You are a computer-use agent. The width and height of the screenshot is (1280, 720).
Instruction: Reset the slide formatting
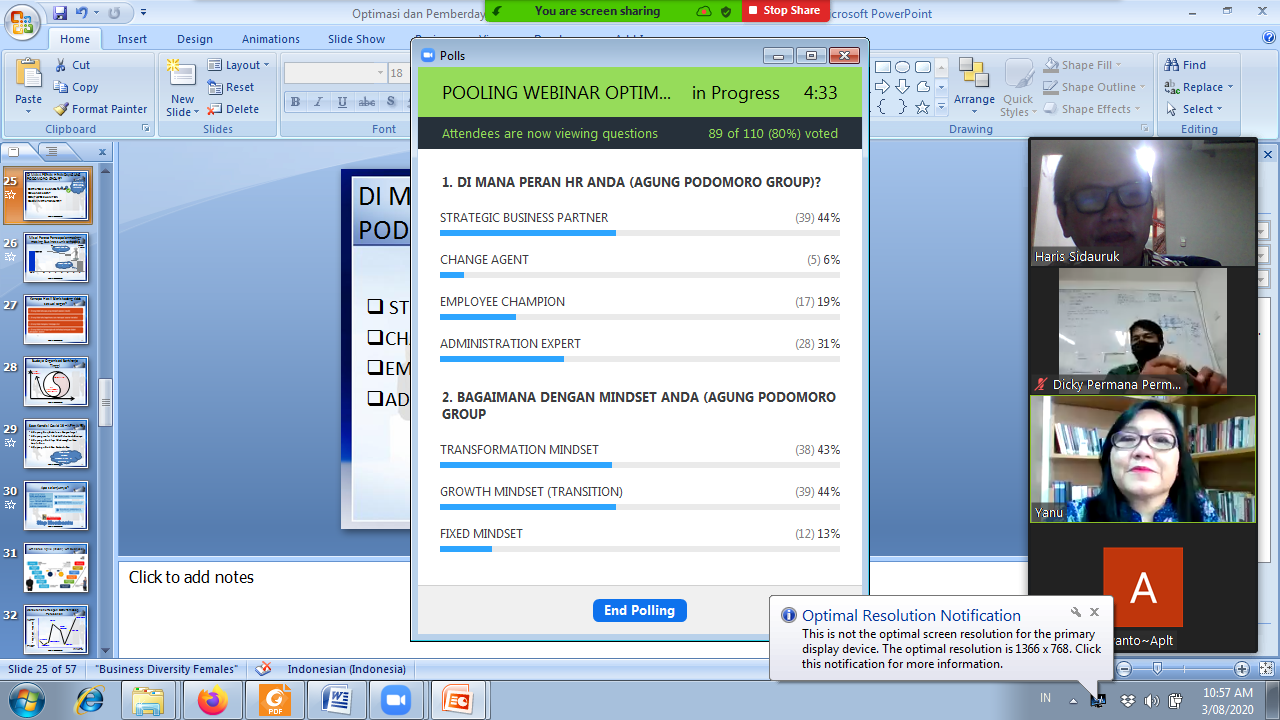pyautogui.click(x=231, y=87)
